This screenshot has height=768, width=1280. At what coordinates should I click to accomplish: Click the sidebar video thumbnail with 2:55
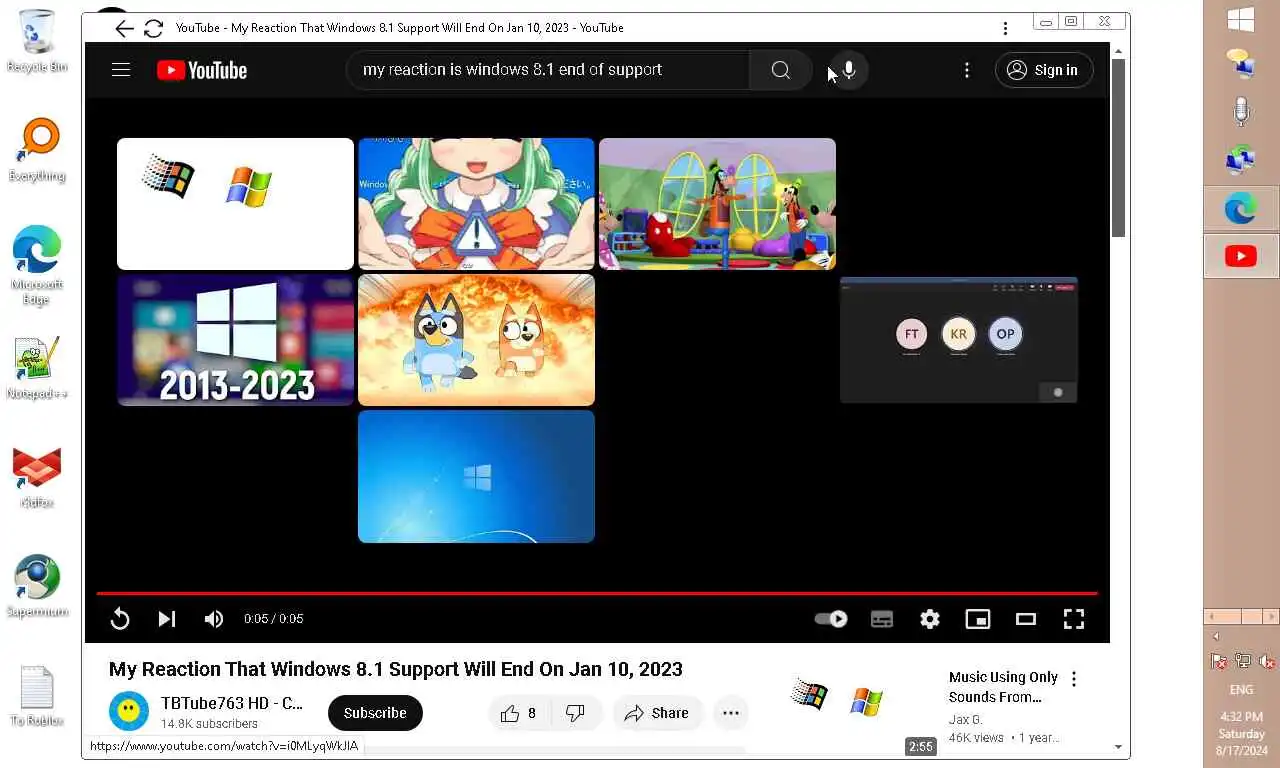859,710
